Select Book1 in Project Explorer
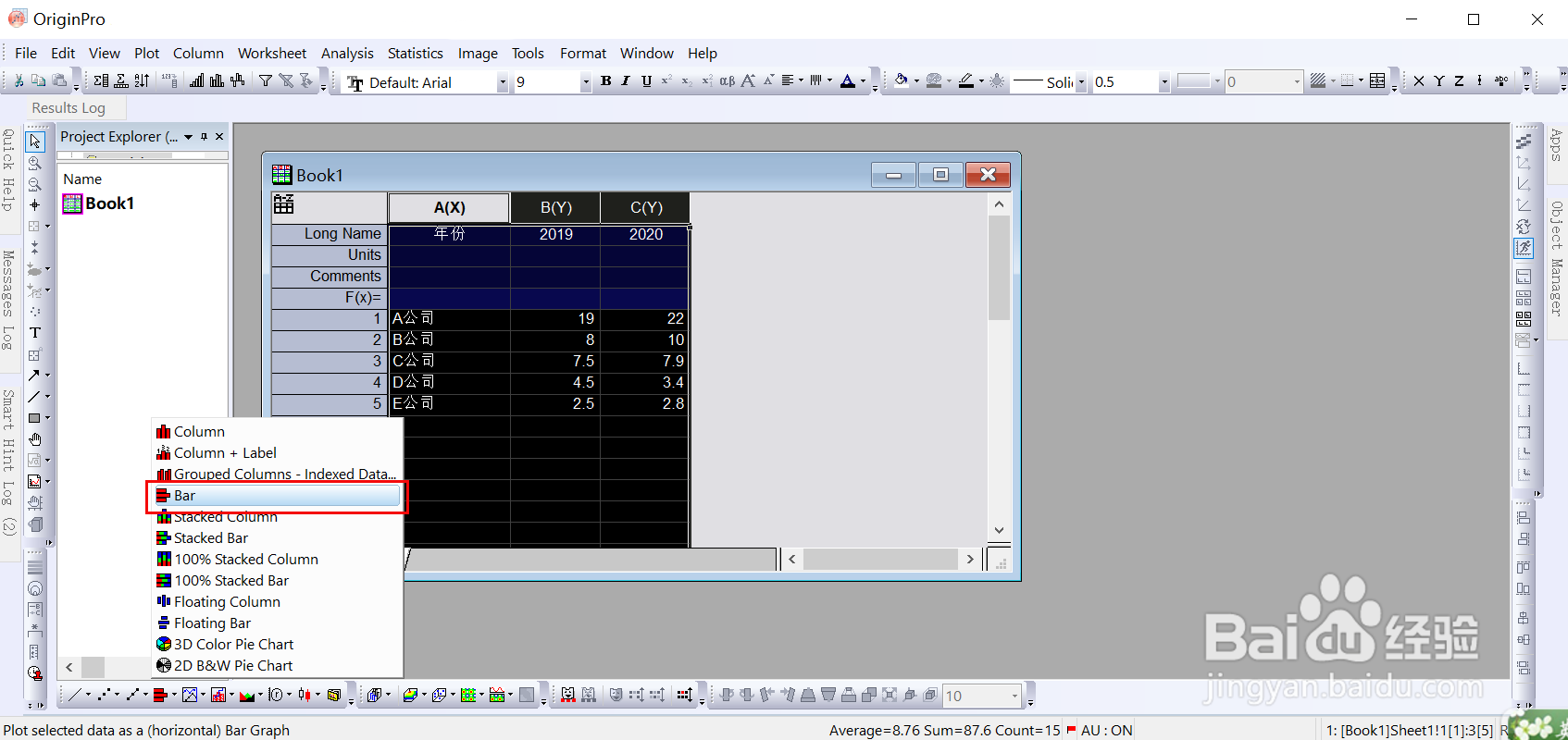 tap(99, 203)
